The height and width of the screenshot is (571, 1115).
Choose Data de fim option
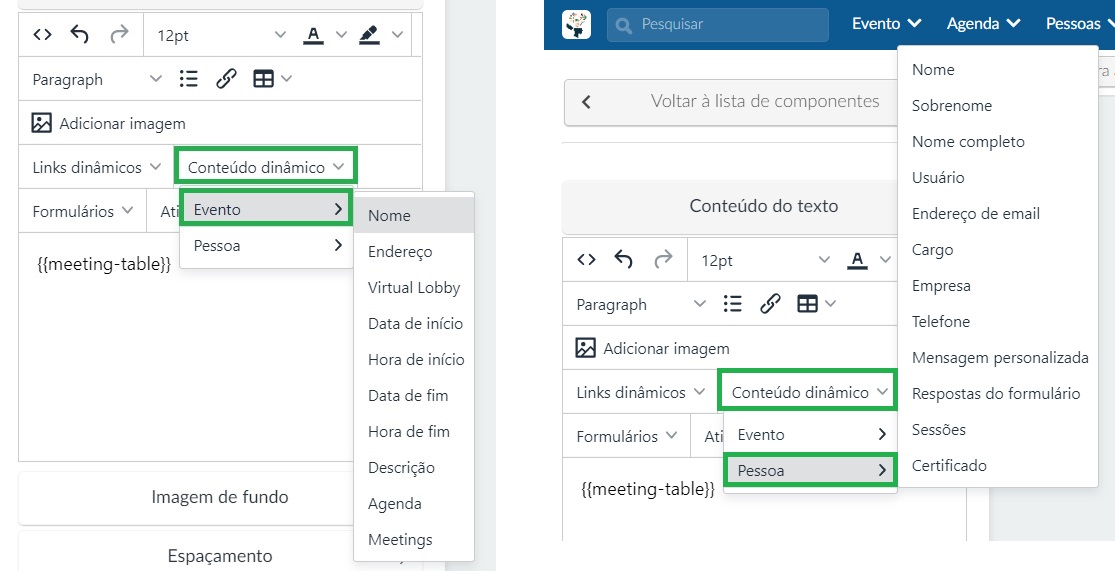pyautogui.click(x=414, y=395)
